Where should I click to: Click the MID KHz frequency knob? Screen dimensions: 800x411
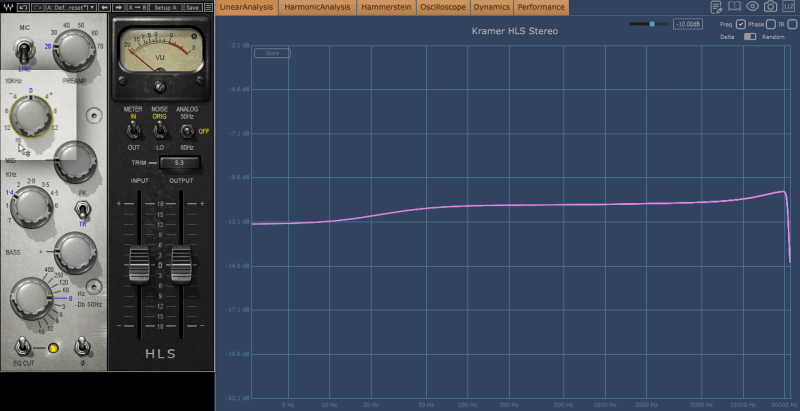pyautogui.click(x=31, y=206)
